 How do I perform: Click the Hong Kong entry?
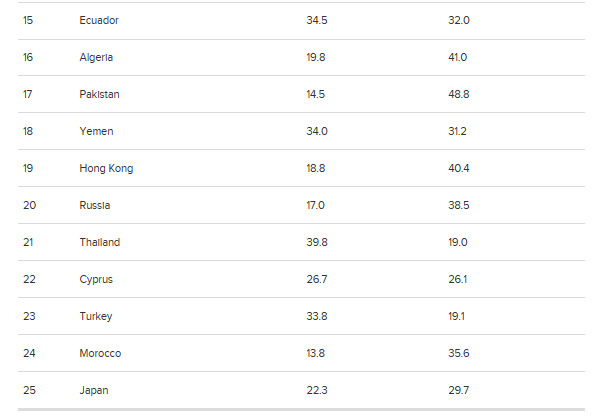106,168
